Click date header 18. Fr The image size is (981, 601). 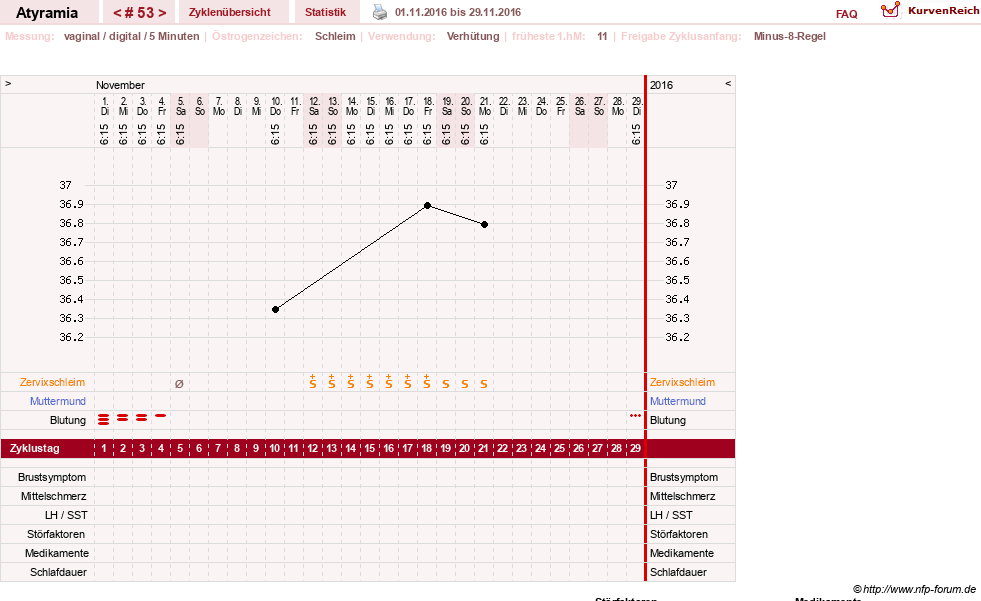coord(428,106)
